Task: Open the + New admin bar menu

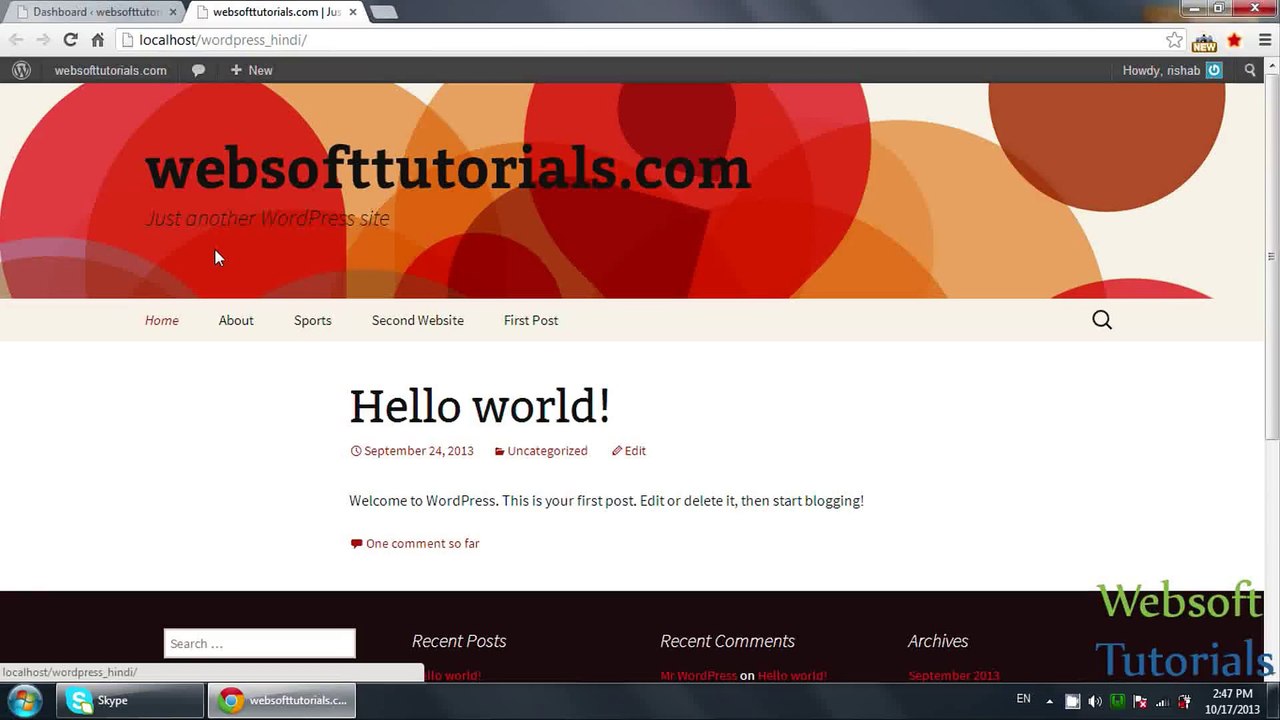Action: [251, 70]
